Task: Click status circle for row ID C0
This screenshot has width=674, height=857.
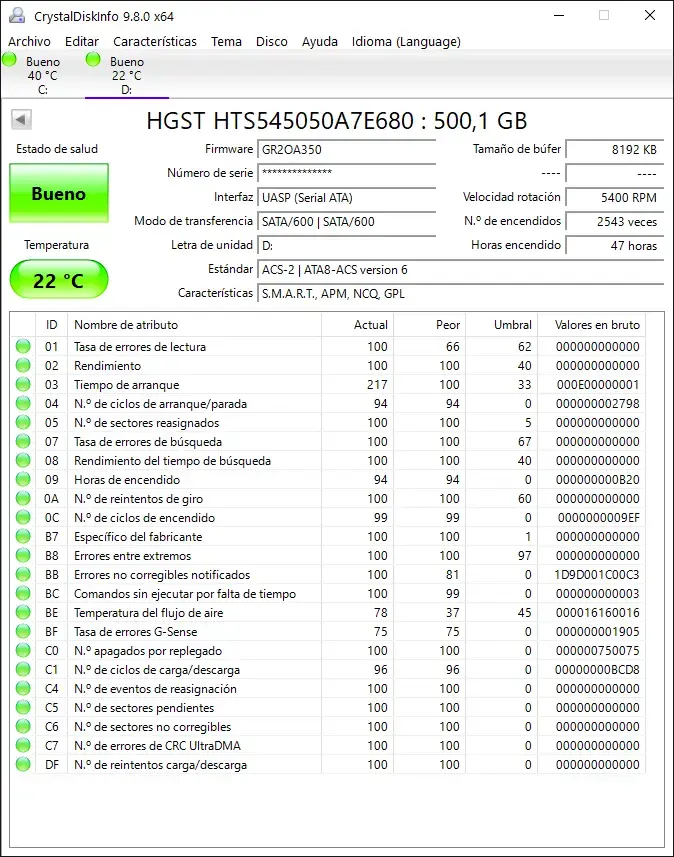Action: (x=23, y=650)
